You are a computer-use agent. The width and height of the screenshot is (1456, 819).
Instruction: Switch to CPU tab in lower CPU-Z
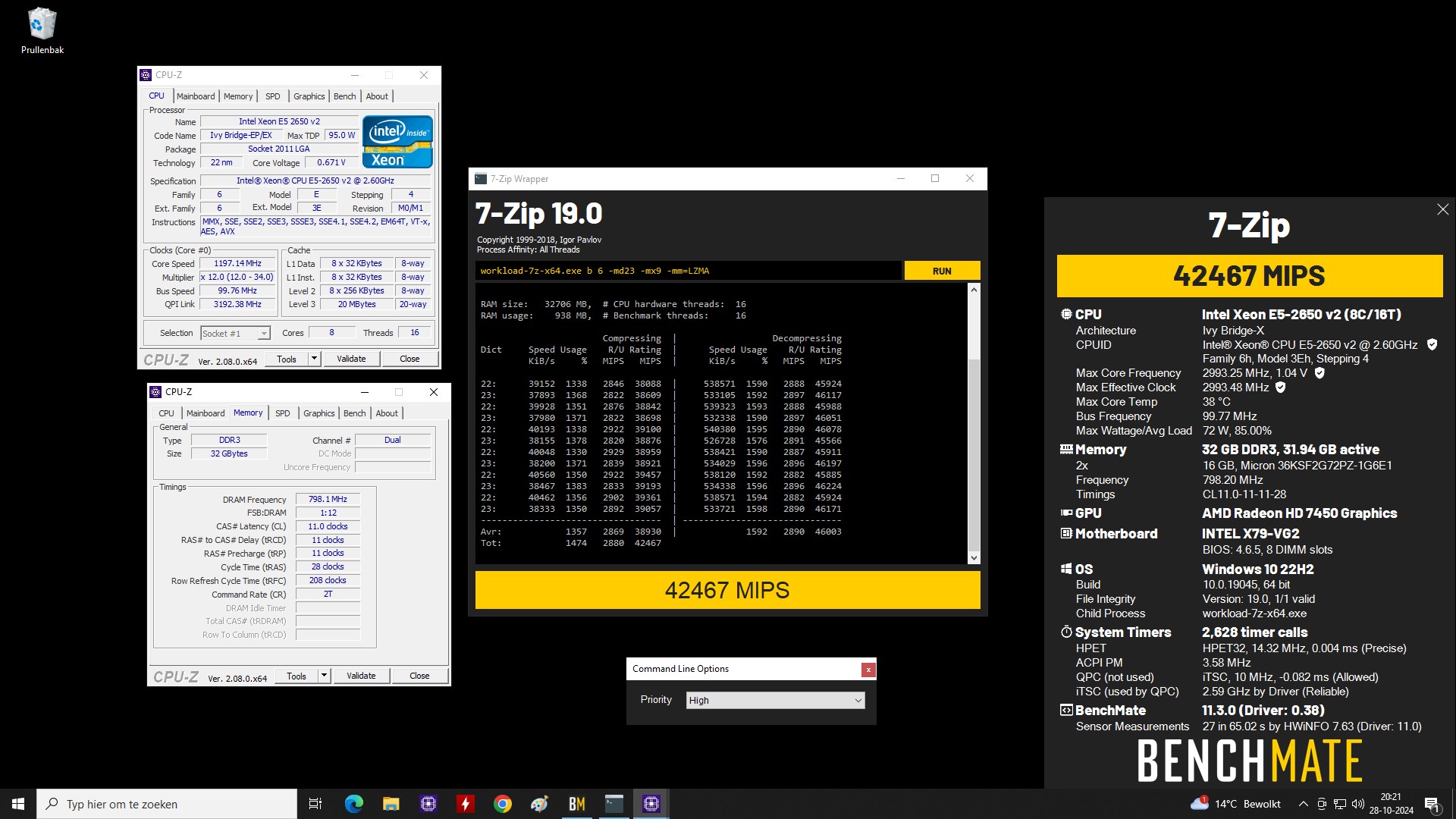coord(166,413)
